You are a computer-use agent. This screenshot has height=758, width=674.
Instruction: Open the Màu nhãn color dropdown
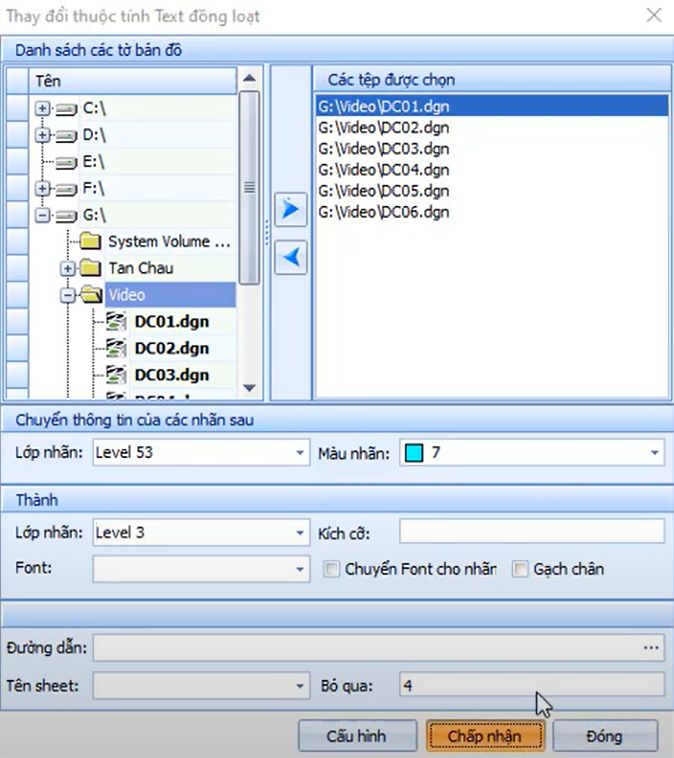point(655,453)
